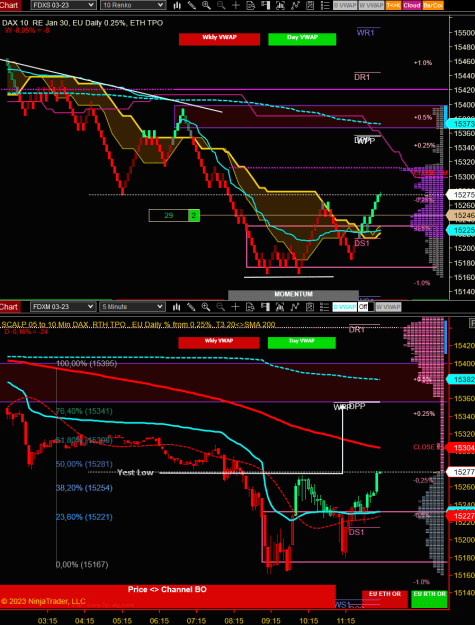Viewport: 475px width, 625px height.
Task: Open the 10 Renko interval dropdown
Action: pos(133,5)
